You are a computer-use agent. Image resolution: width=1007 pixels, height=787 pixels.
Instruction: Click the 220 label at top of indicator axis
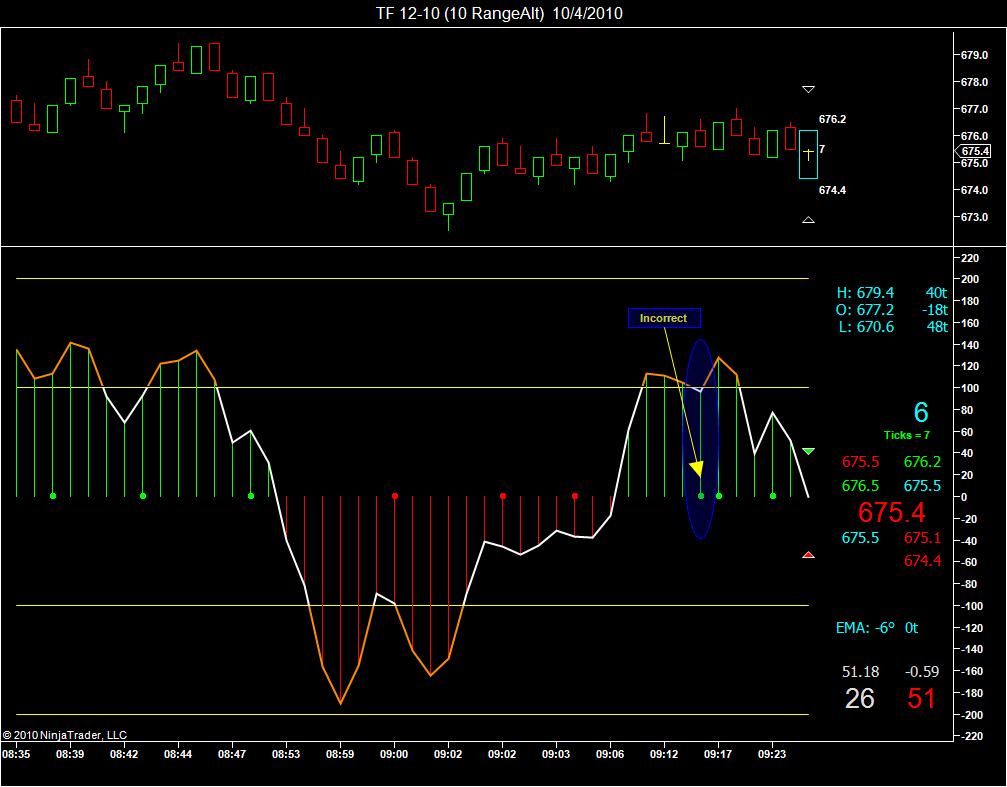[x=970, y=258]
